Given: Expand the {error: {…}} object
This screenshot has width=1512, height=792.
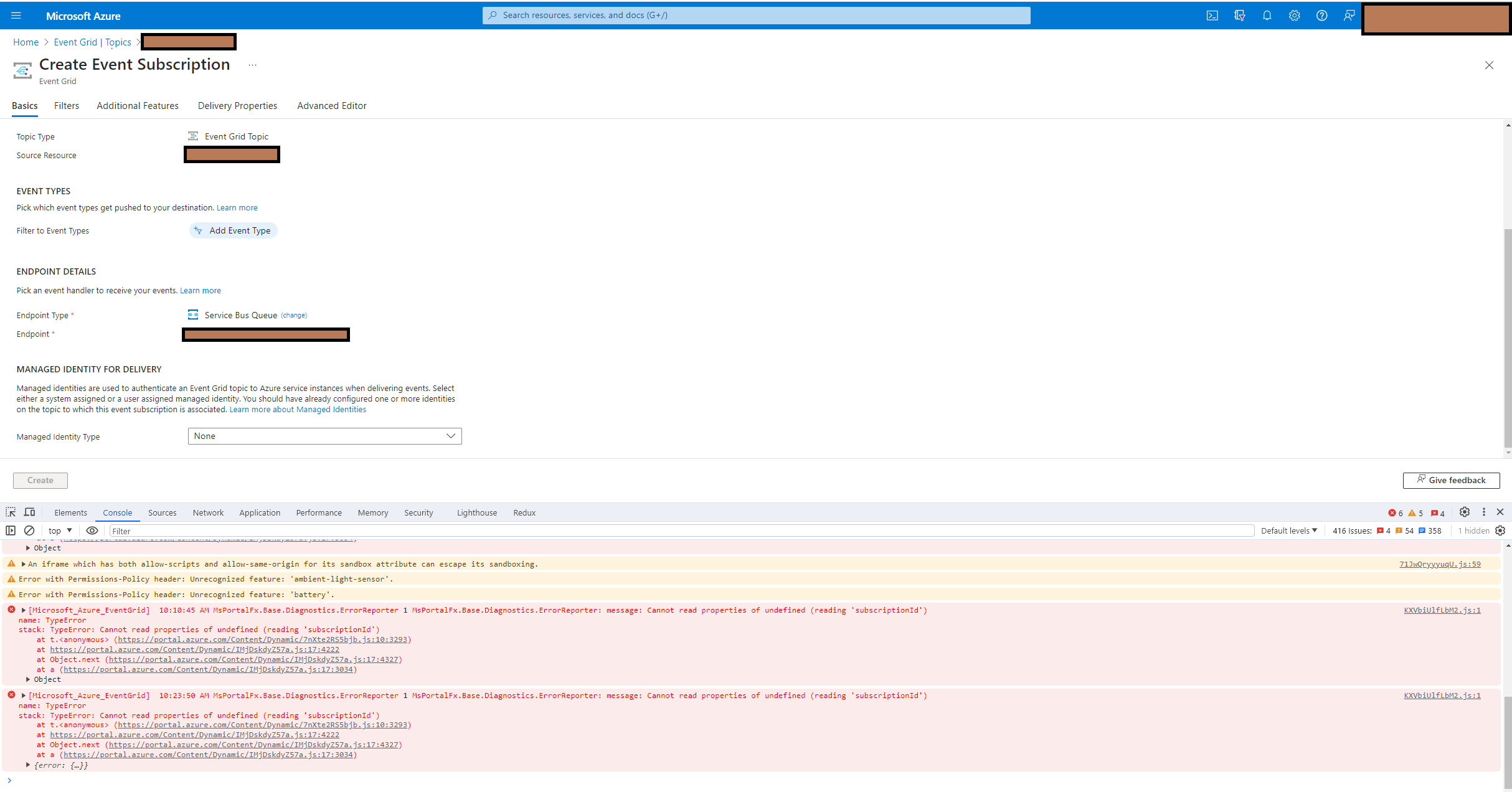Looking at the screenshot, I should click(28, 765).
